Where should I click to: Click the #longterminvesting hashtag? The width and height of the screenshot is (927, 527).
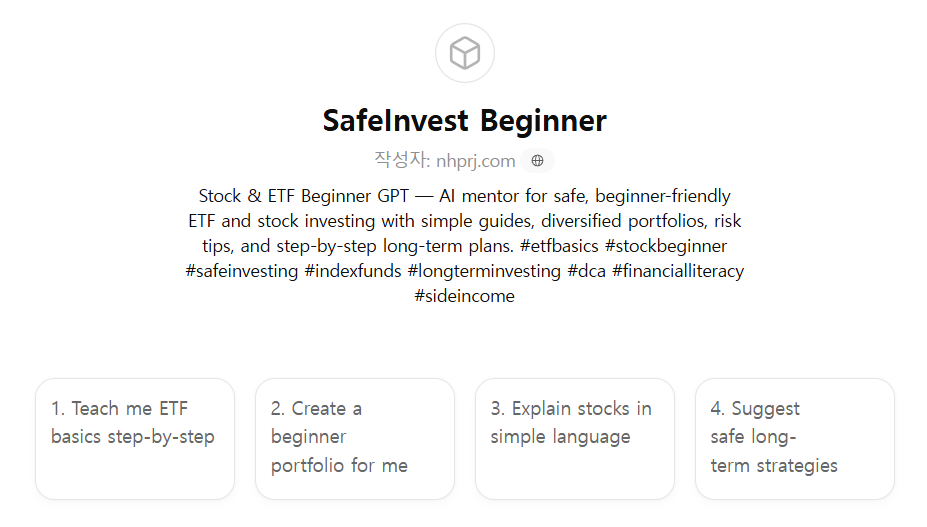[486, 271]
